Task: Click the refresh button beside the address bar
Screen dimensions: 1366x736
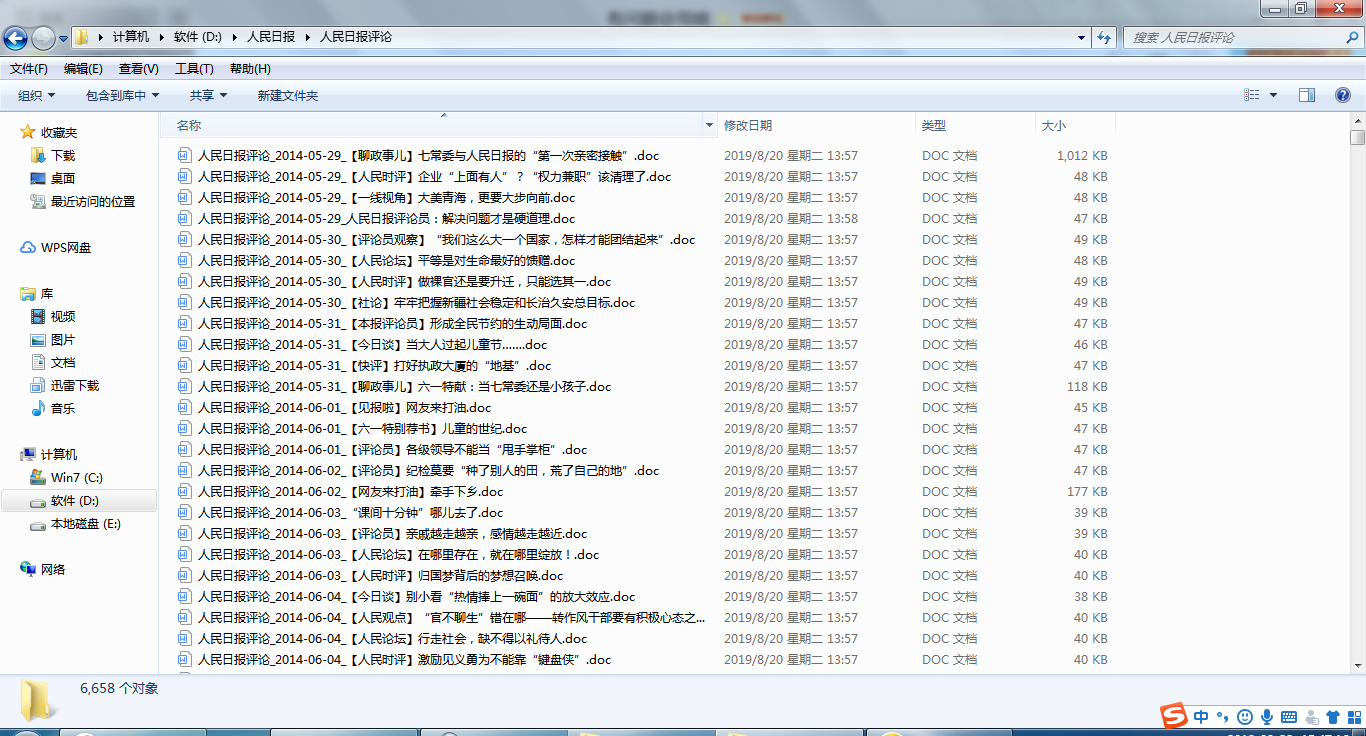Action: tap(1104, 37)
